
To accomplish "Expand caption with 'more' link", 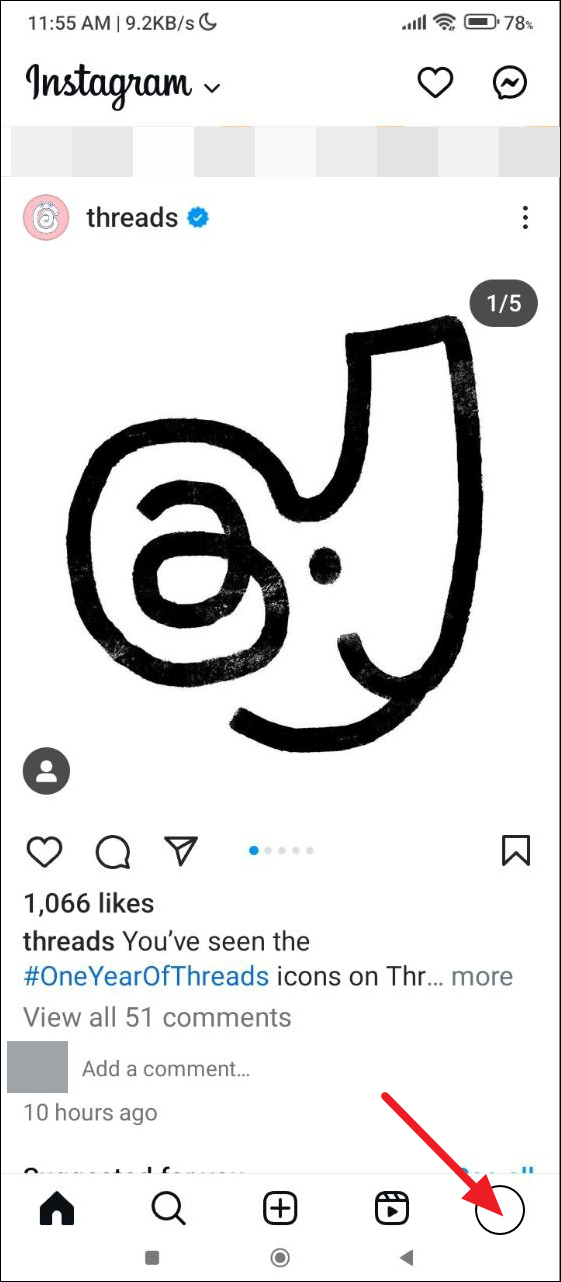I will coord(482,976).
